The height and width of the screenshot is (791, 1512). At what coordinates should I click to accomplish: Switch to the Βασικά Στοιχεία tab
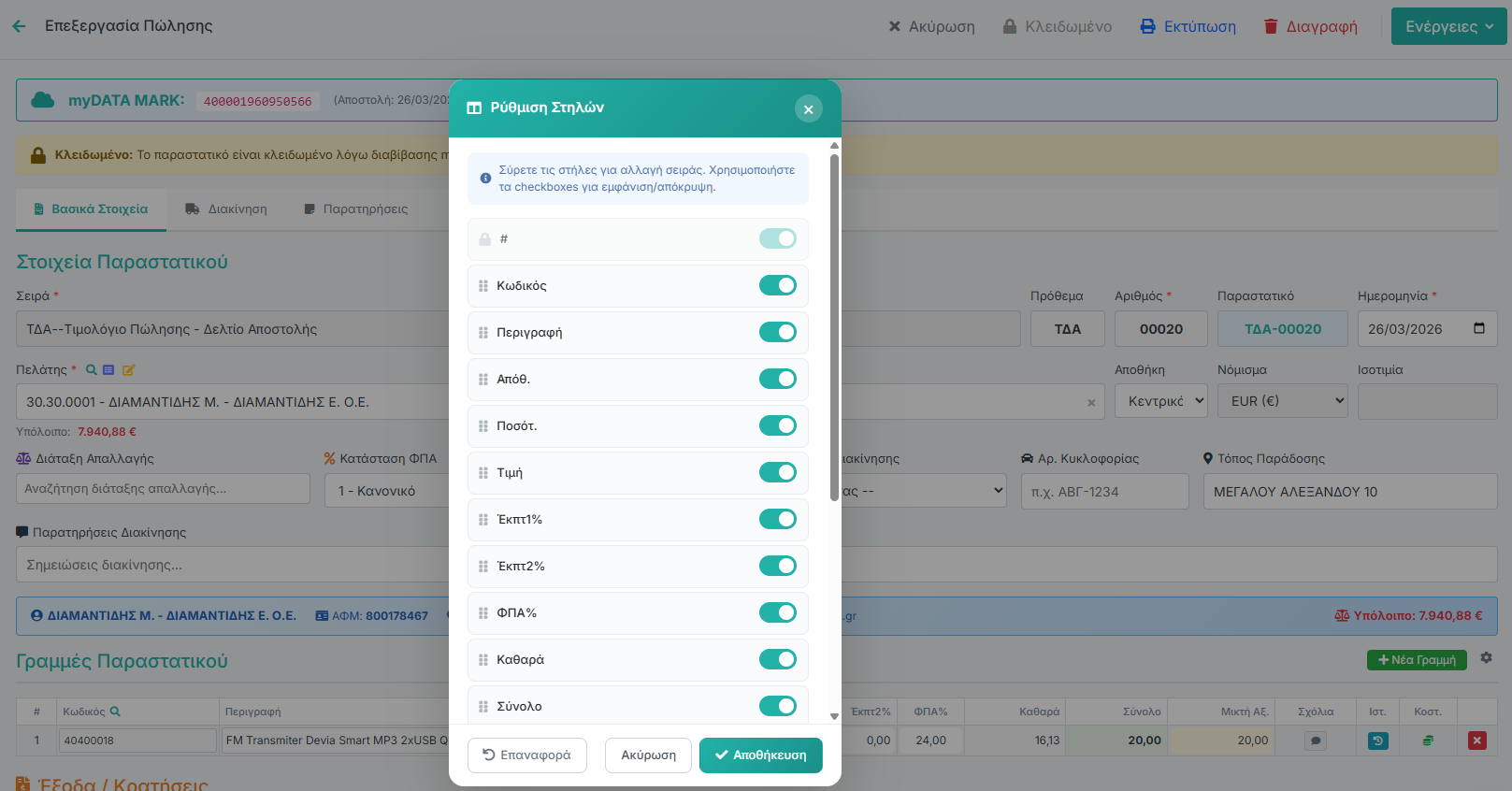(x=91, y=209)
